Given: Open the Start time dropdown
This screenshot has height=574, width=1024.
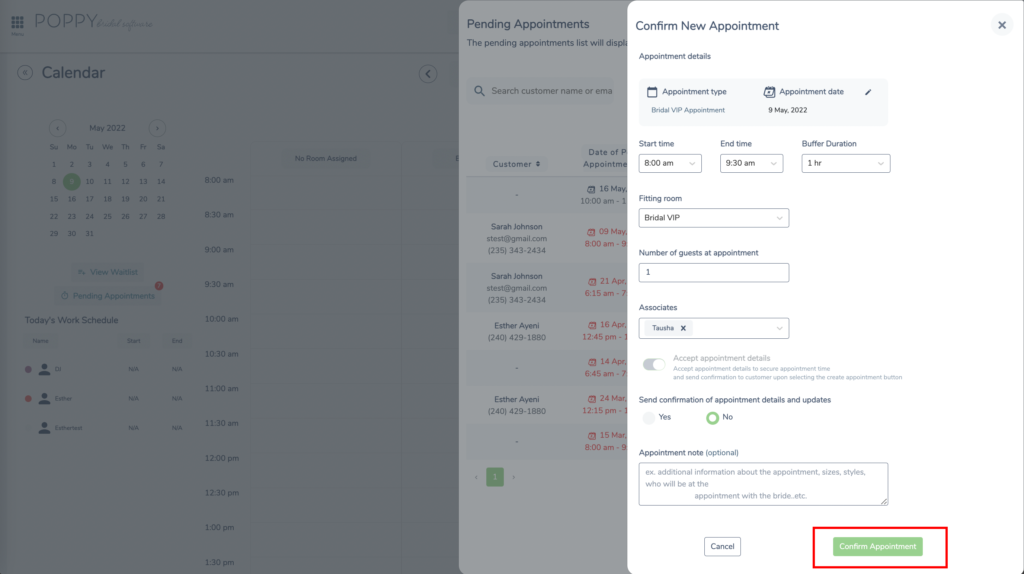Looking at the screenshot, I should tap(670, 163).
